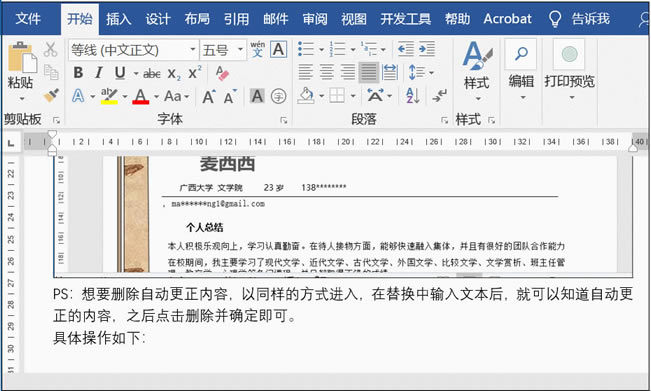Expand the underline style dropdown arrow

pyautogui.click(x=136, y=74)
